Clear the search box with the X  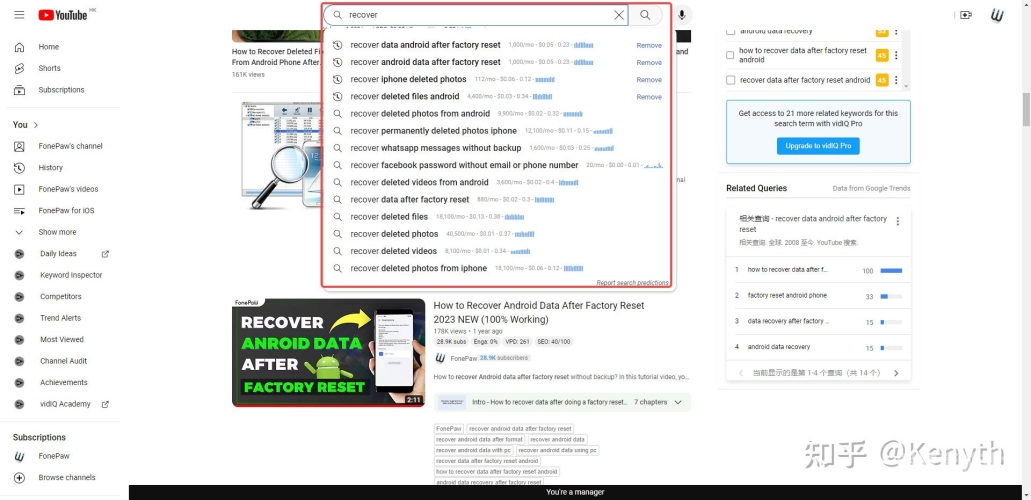click(x=619, y=14)
